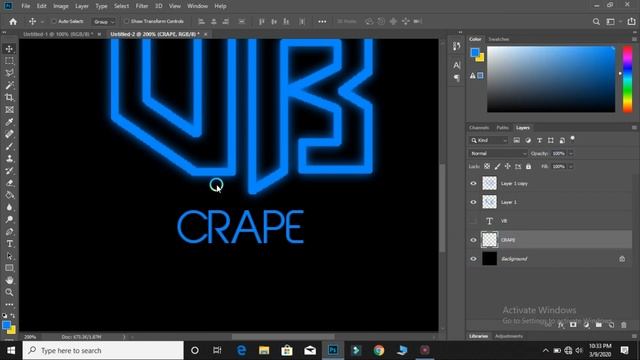Switch to the Untitled-1 document tab
Viewport: 640px width, 360px height.
coord(58,34)
